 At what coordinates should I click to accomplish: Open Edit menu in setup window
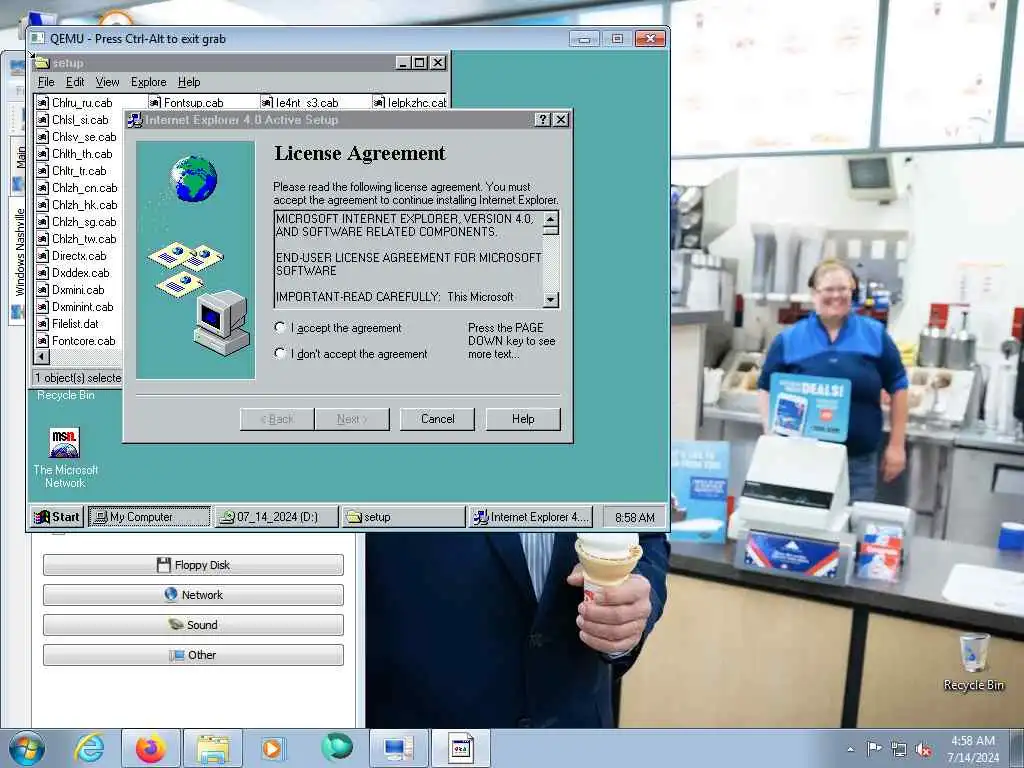click(75, 82)
